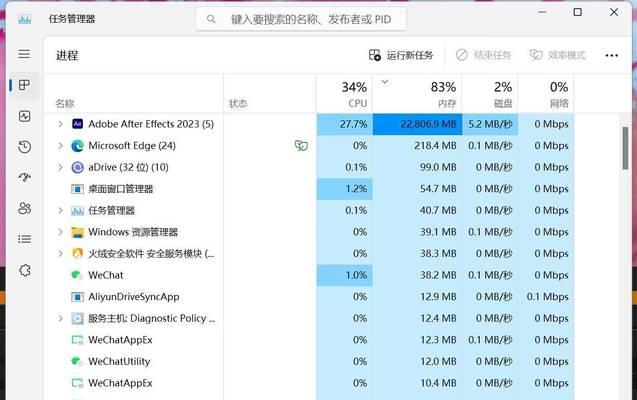Open the Services sidebar icon
This screenshot has width=637, height=400.
click(x=24, y=270)
